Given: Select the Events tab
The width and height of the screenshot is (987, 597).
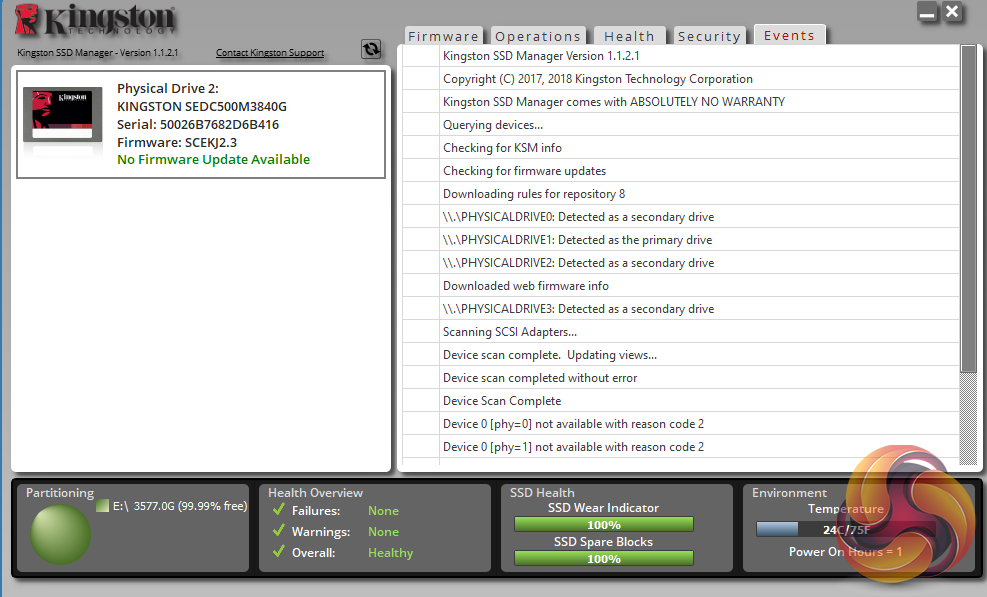Looking at the screenshot, I should (789, 35).
